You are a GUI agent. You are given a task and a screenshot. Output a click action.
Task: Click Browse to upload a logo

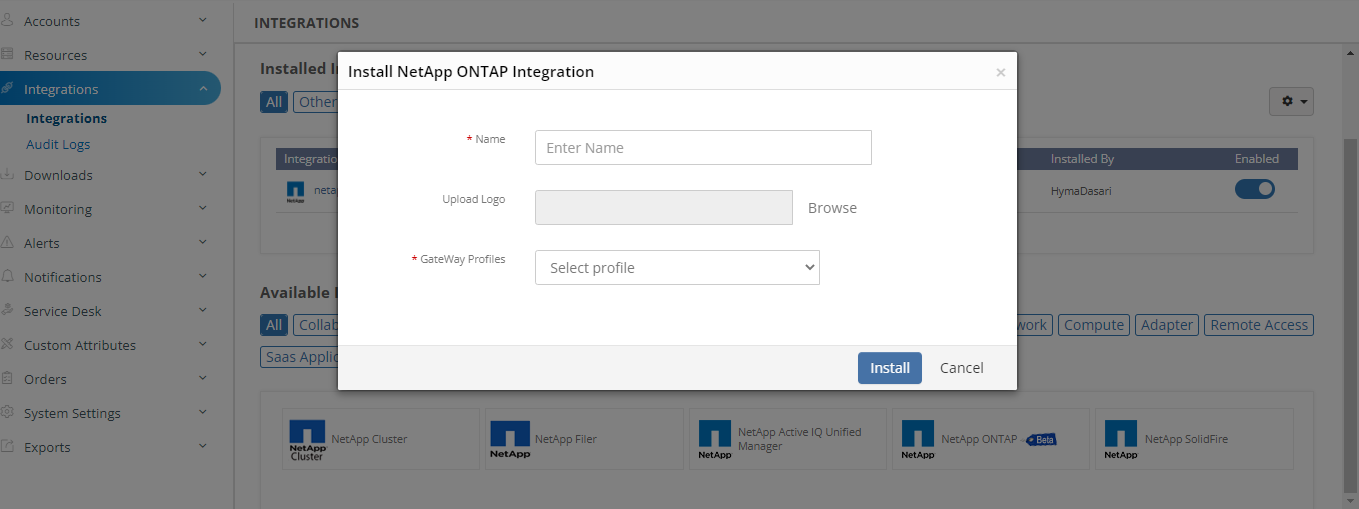tap(832, 208)
